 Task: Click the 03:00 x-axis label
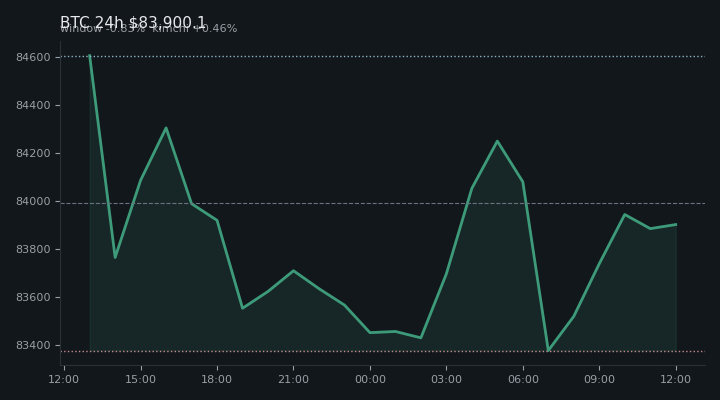click(x=446, y=379)
